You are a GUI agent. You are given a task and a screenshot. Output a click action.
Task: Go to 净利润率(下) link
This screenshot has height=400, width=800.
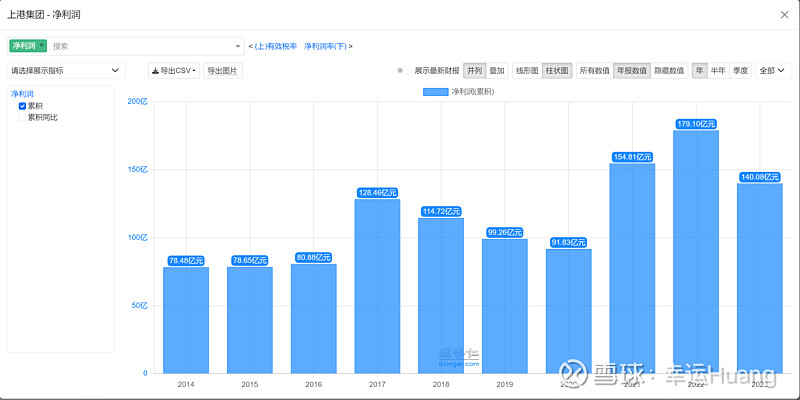click(326, 46)
